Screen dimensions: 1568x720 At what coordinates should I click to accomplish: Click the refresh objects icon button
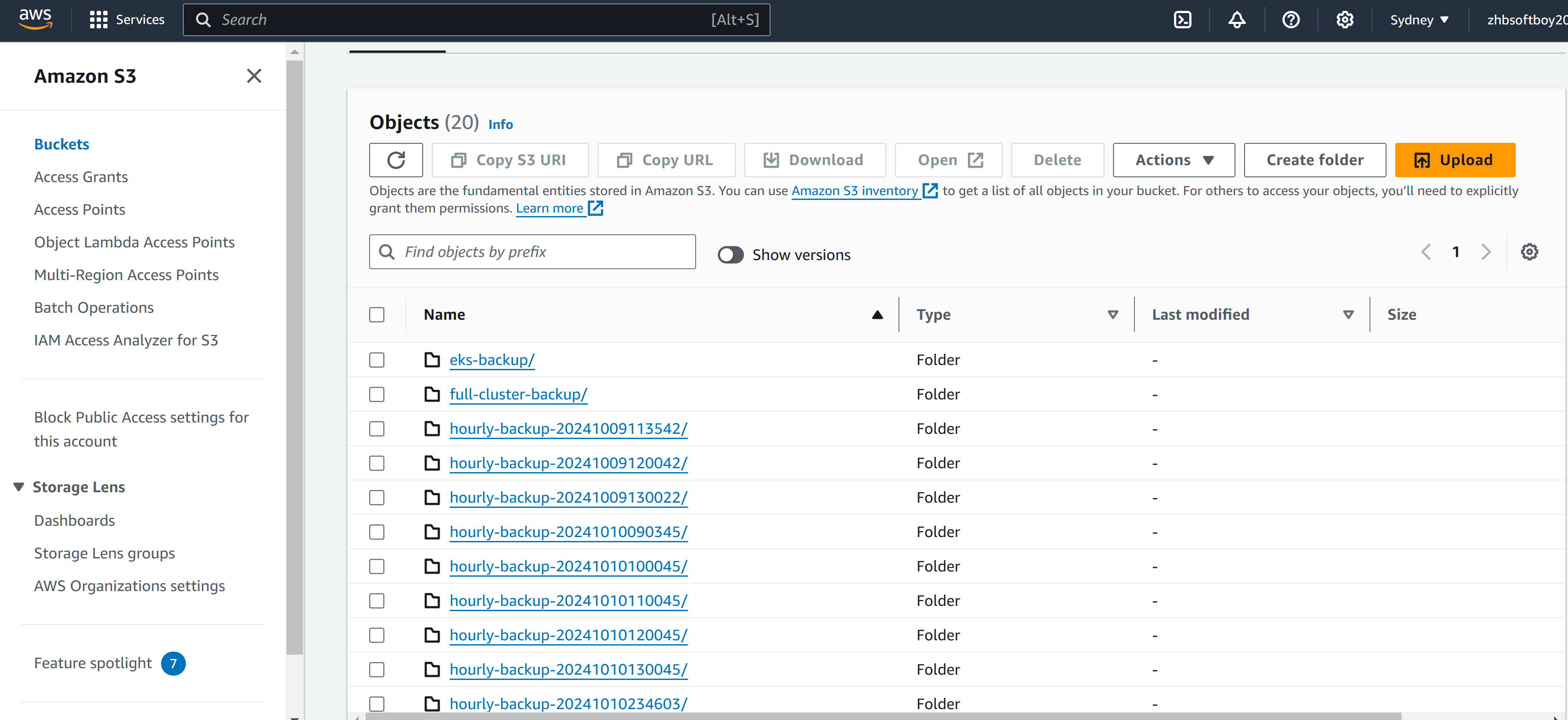point(396,160)
